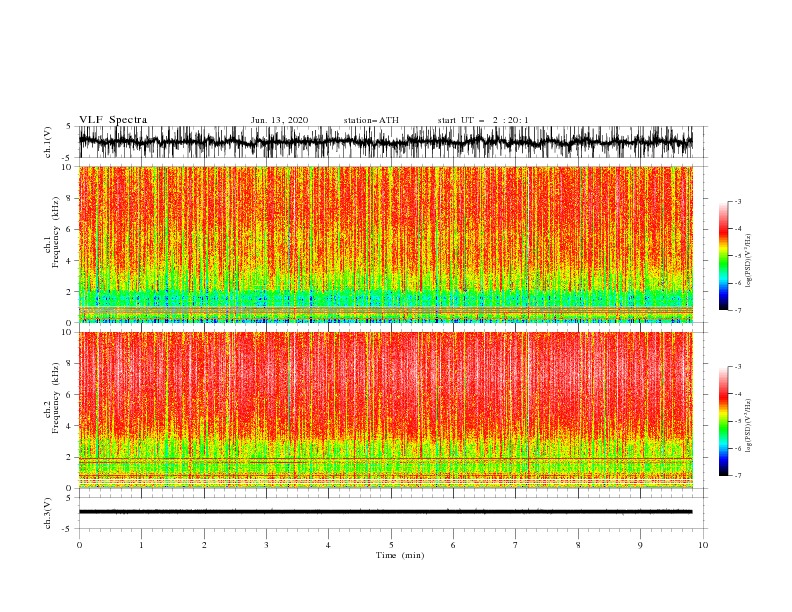Click inside the ch.1 spectrogram panel
This screenshot has height=612, width=792.
click(x=385, y=244)
